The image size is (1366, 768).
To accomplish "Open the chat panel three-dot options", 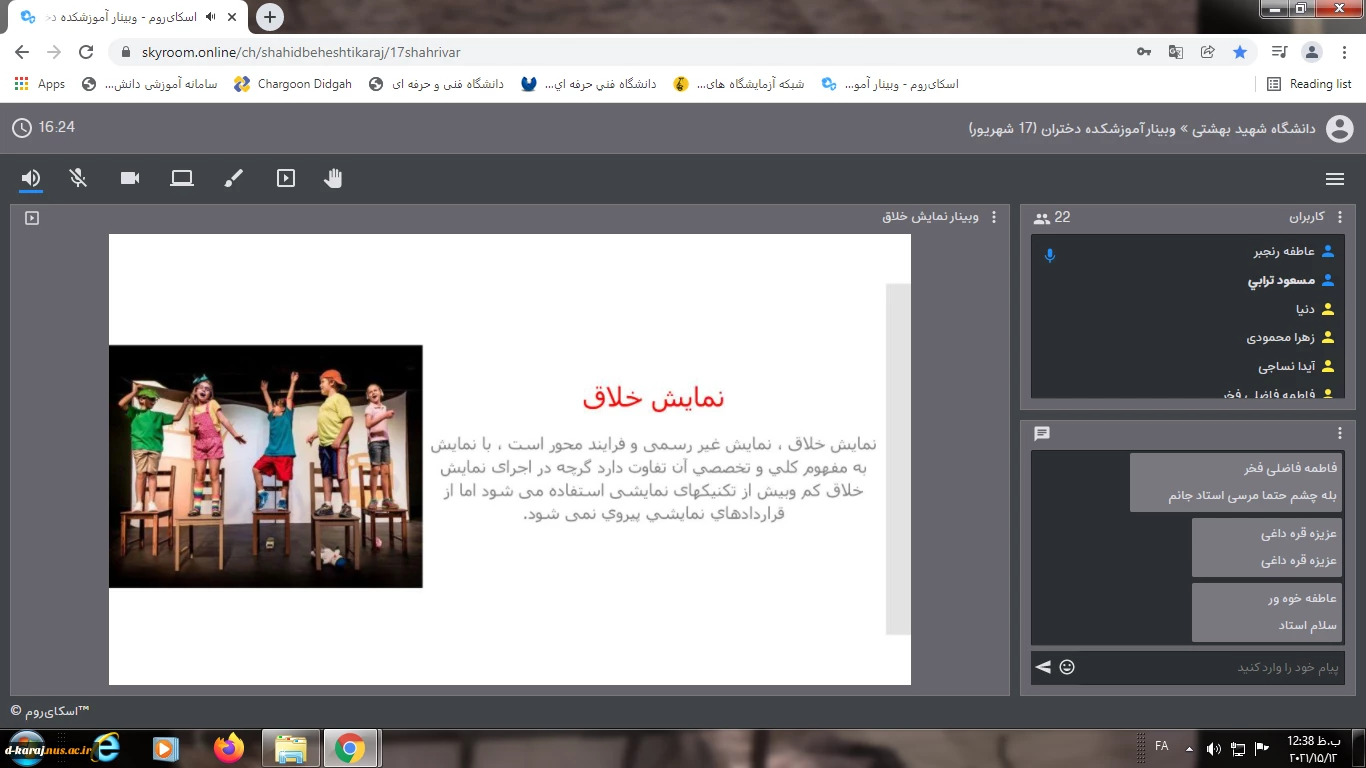I will (1340, 433).
